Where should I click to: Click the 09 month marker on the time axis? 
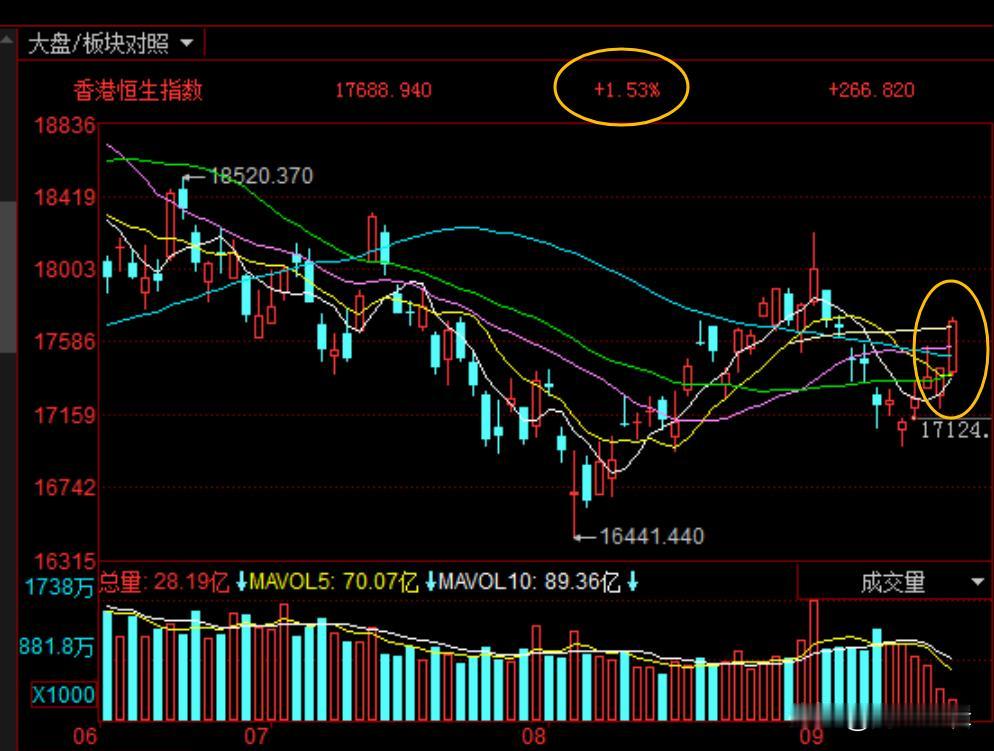pos(811,736)
